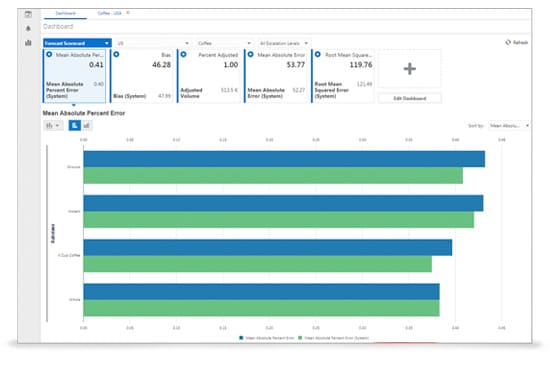Open the Coffee product dropdown
This screenshot has width=550, height=367.
click(224, 43)
